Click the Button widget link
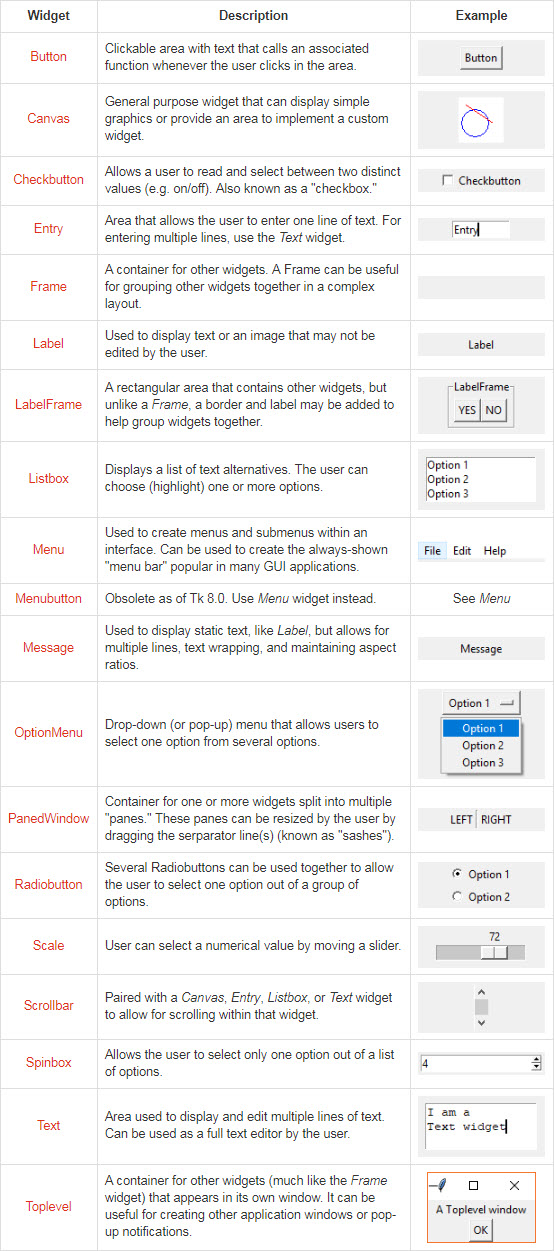554x1251 pixels. click(x=48, y=57)
